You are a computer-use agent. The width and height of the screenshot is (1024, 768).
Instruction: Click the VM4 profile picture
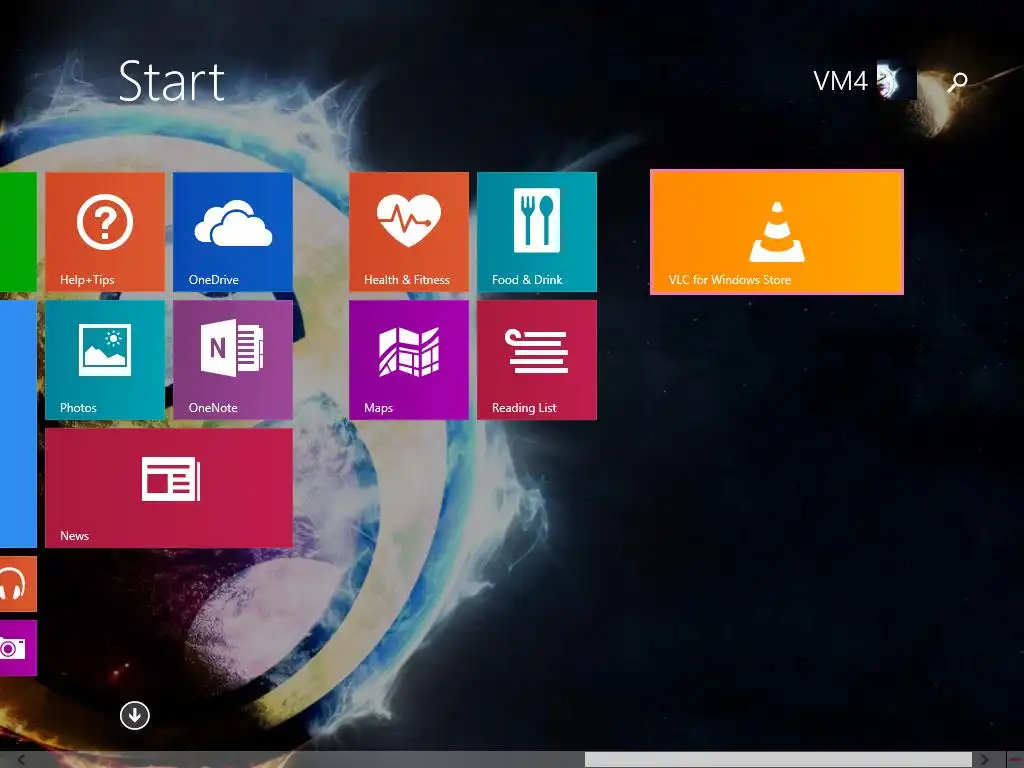coord(897,82)
